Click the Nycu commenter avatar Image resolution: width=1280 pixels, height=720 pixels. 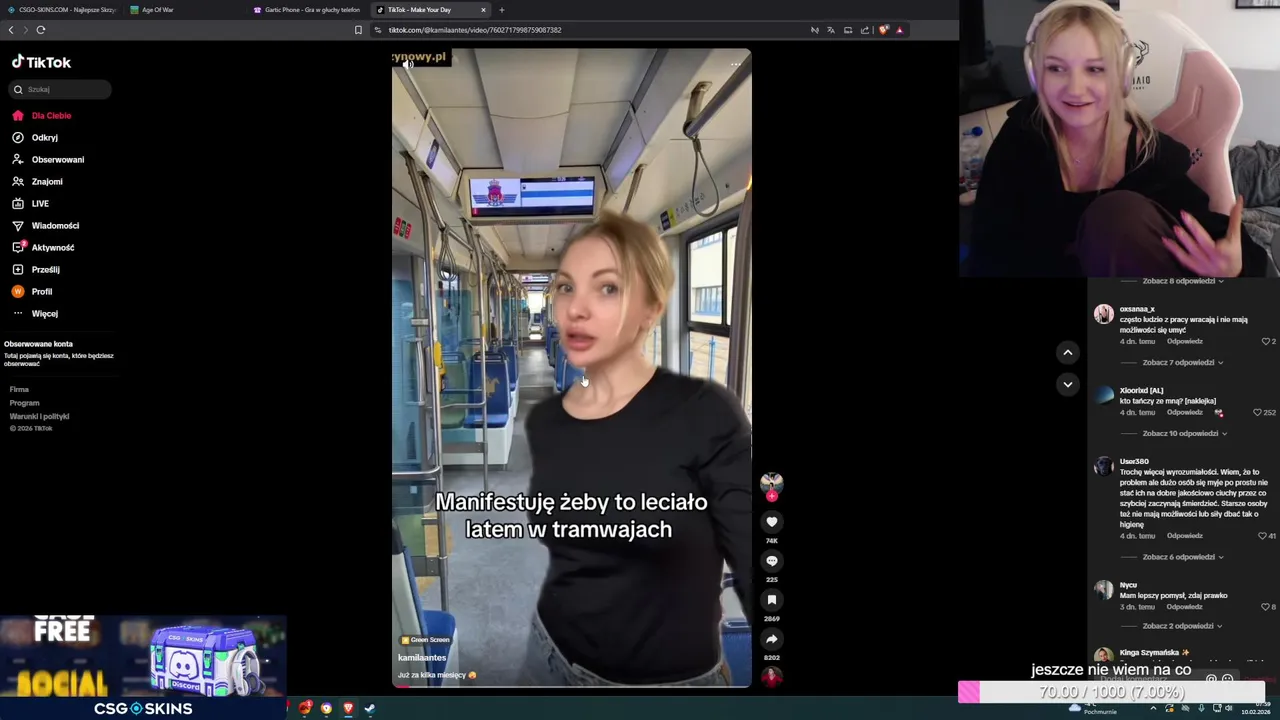click(x=1103, y=590)
